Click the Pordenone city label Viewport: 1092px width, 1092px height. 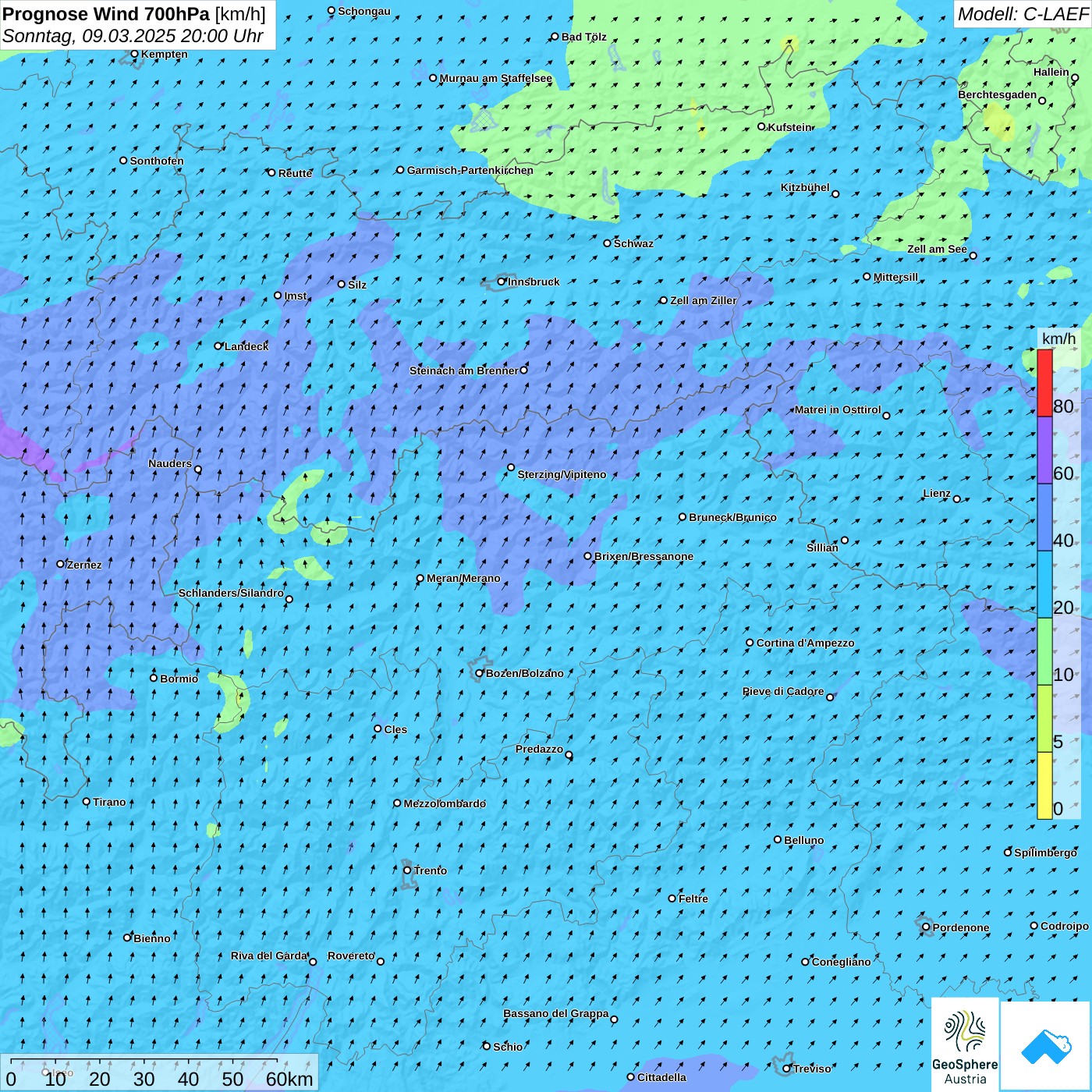click(x=961, y=927)
